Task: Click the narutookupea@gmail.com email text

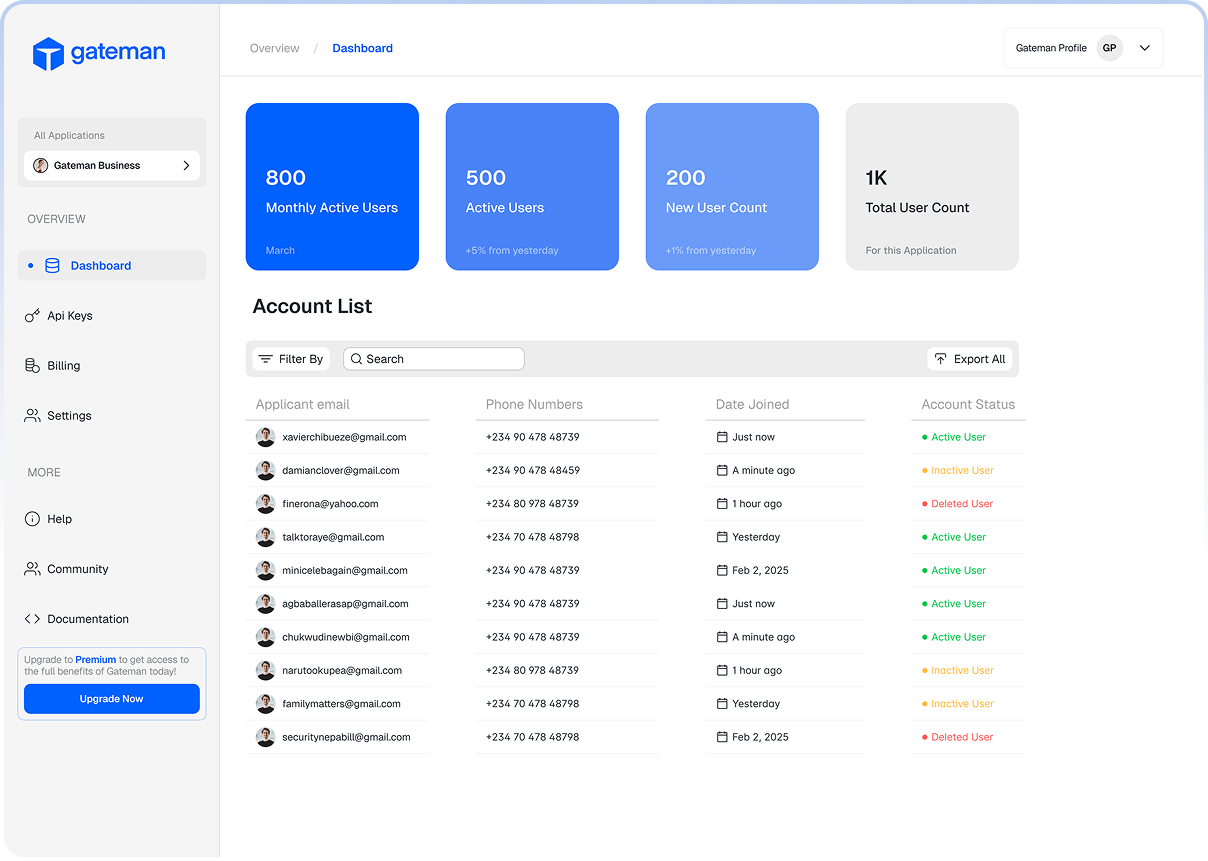Action: [x=342, y=671]
